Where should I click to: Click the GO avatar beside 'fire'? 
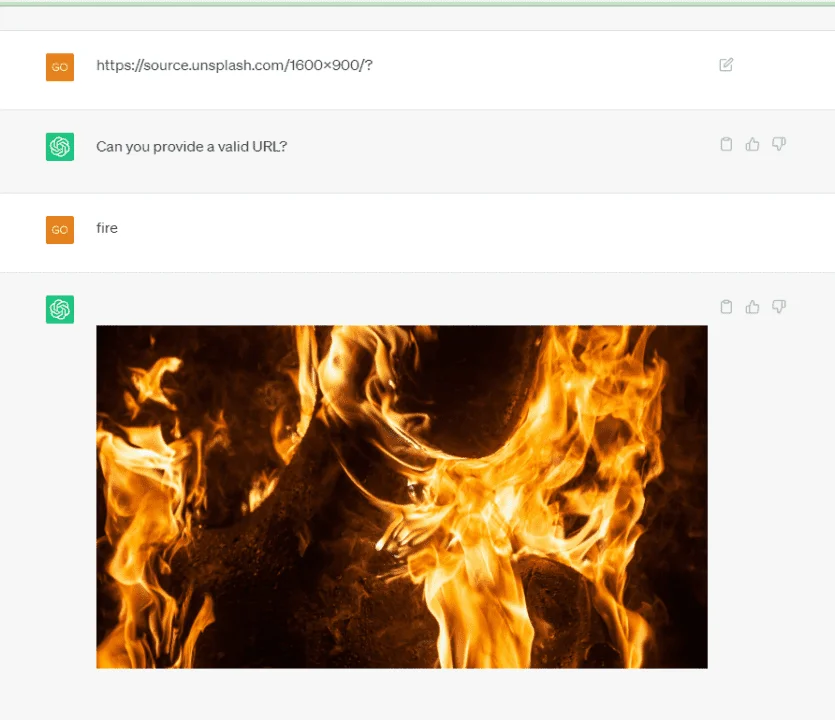tap(60, 230)
